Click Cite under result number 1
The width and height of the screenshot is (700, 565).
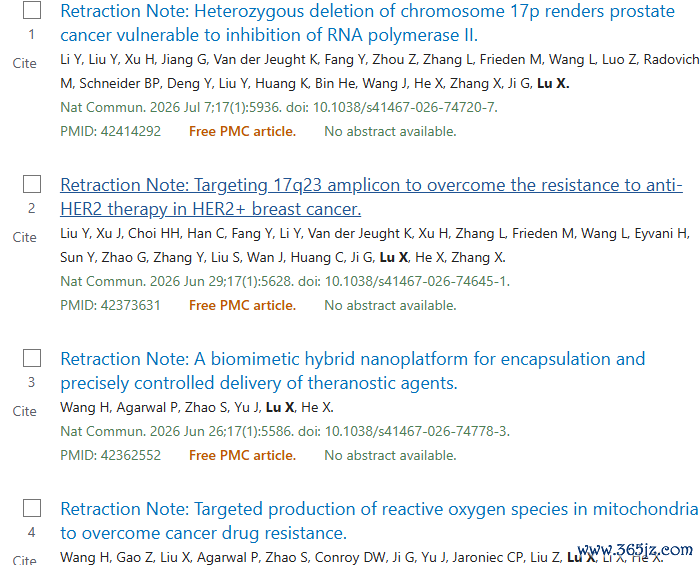click(25, 63)
